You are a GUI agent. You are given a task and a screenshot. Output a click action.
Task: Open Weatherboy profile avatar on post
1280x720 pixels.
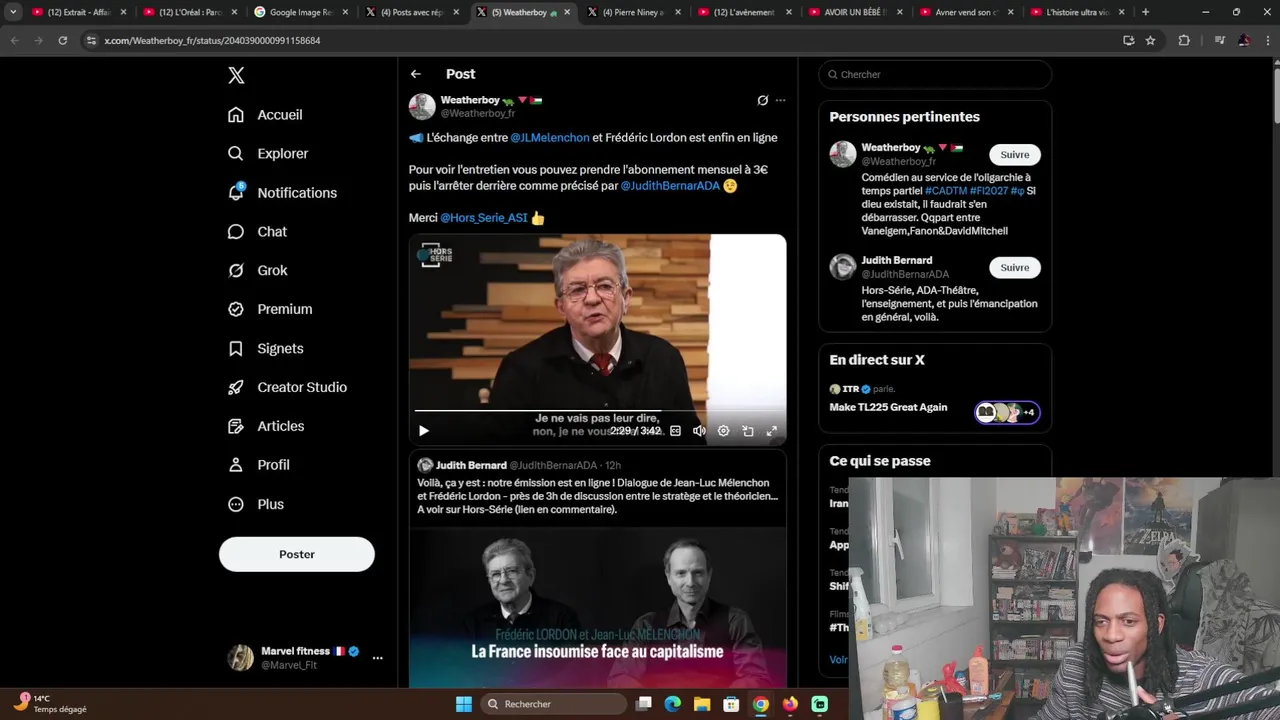(x=422, y=106)
